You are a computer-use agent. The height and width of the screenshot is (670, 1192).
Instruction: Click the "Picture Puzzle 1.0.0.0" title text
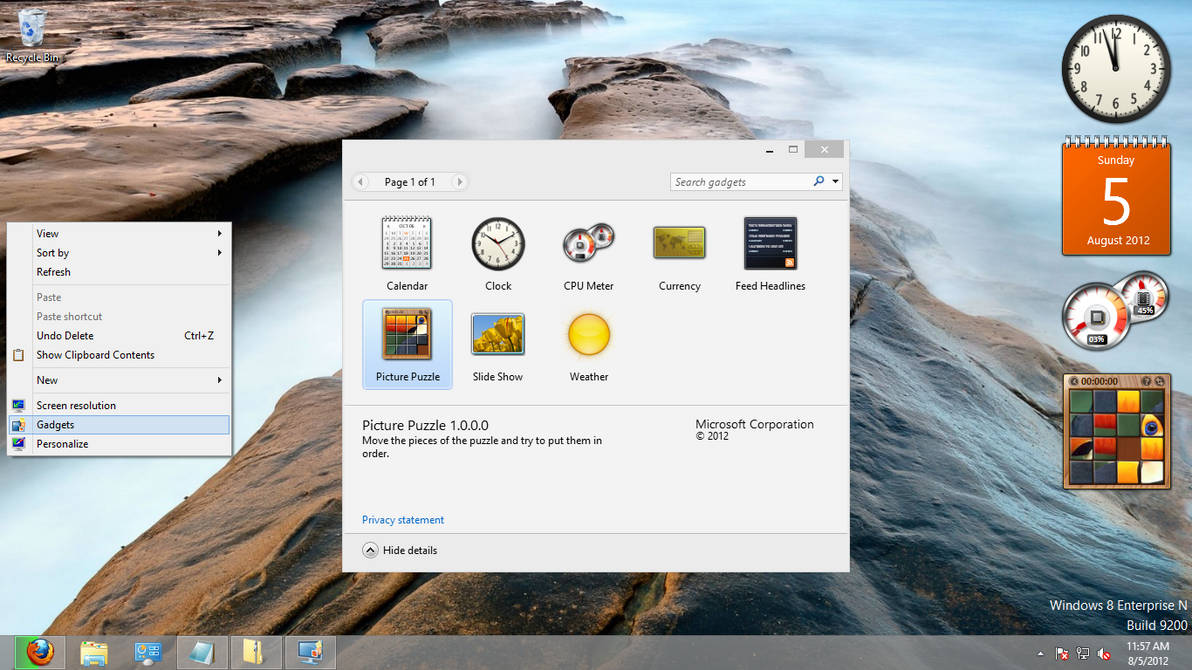tap(425, 425)
